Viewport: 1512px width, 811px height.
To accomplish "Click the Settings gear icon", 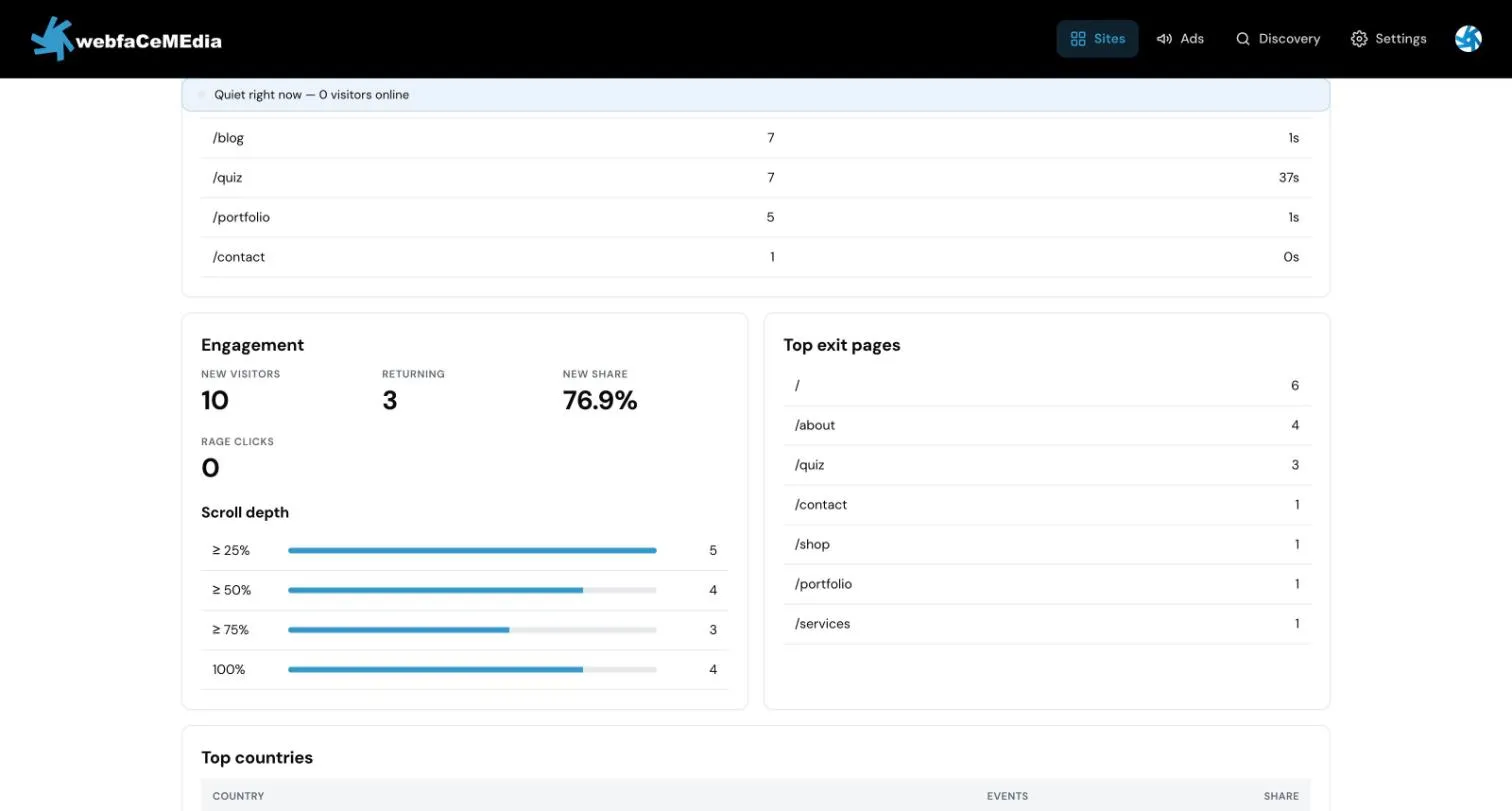I will [x=1359, y=39].
